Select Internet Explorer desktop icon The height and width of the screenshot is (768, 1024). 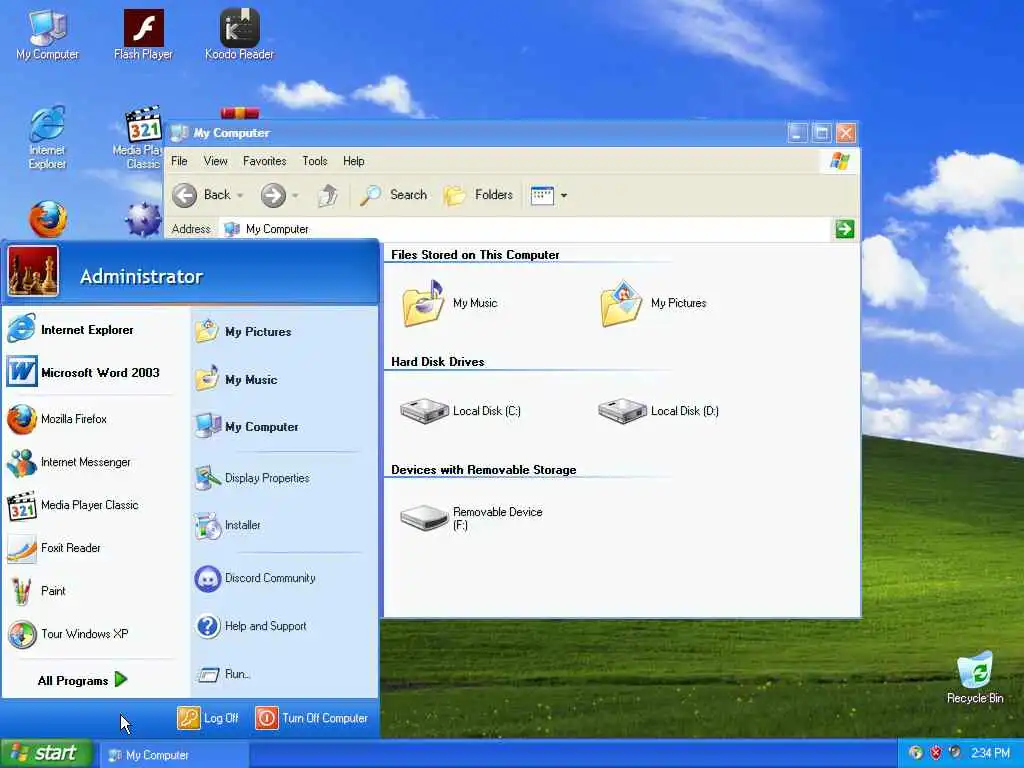(47, 138)
